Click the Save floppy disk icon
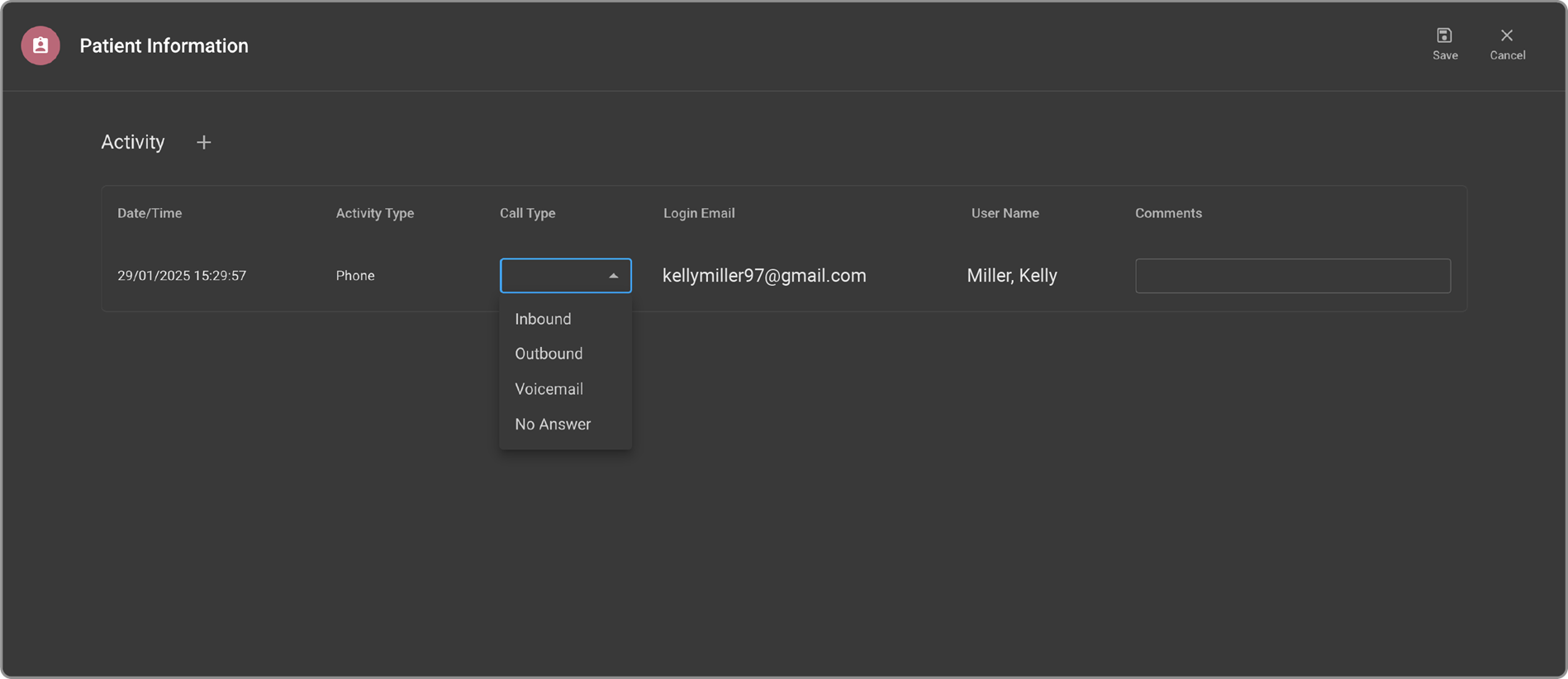 click(1444, 36)
